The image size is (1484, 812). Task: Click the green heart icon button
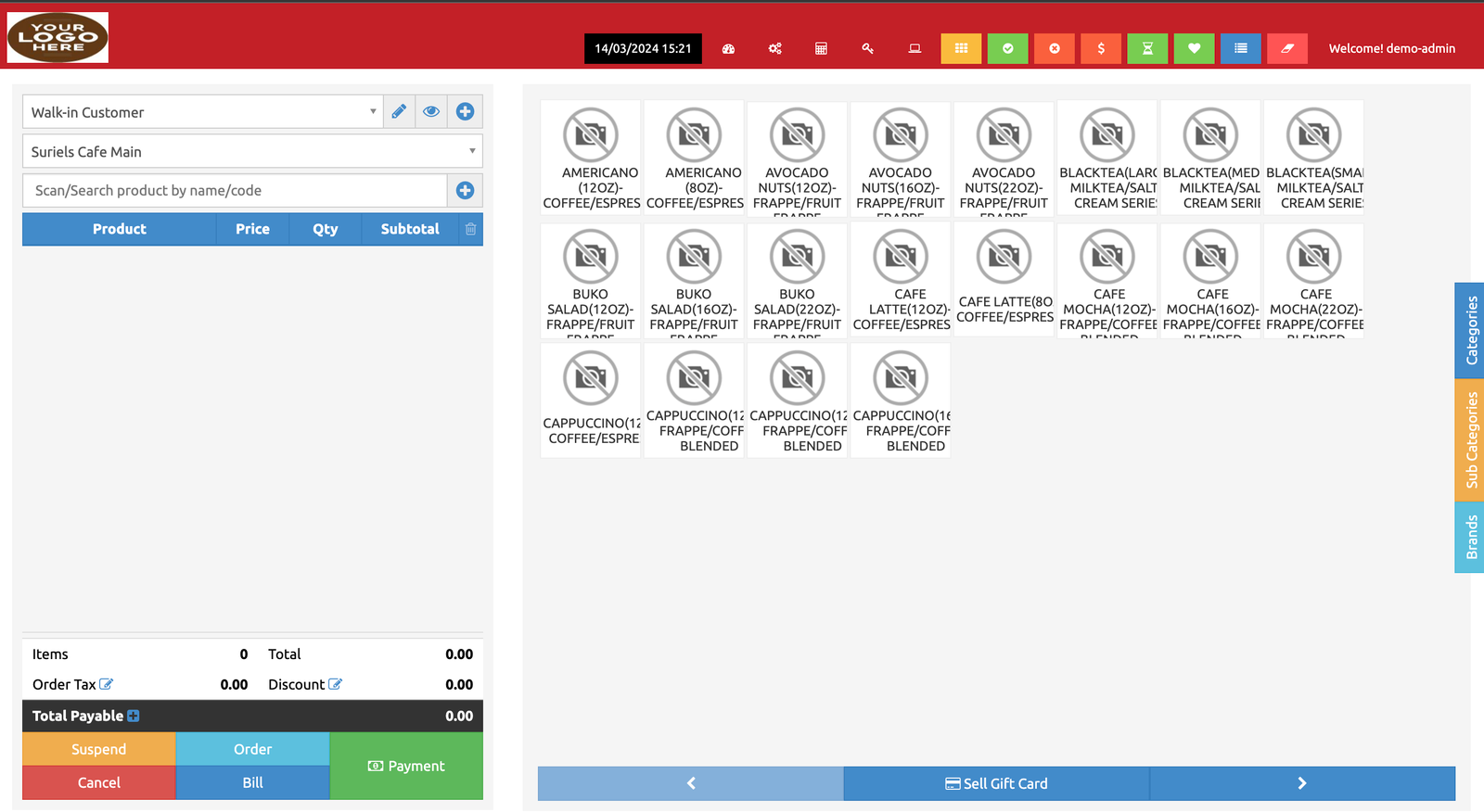click(1194, 49)
